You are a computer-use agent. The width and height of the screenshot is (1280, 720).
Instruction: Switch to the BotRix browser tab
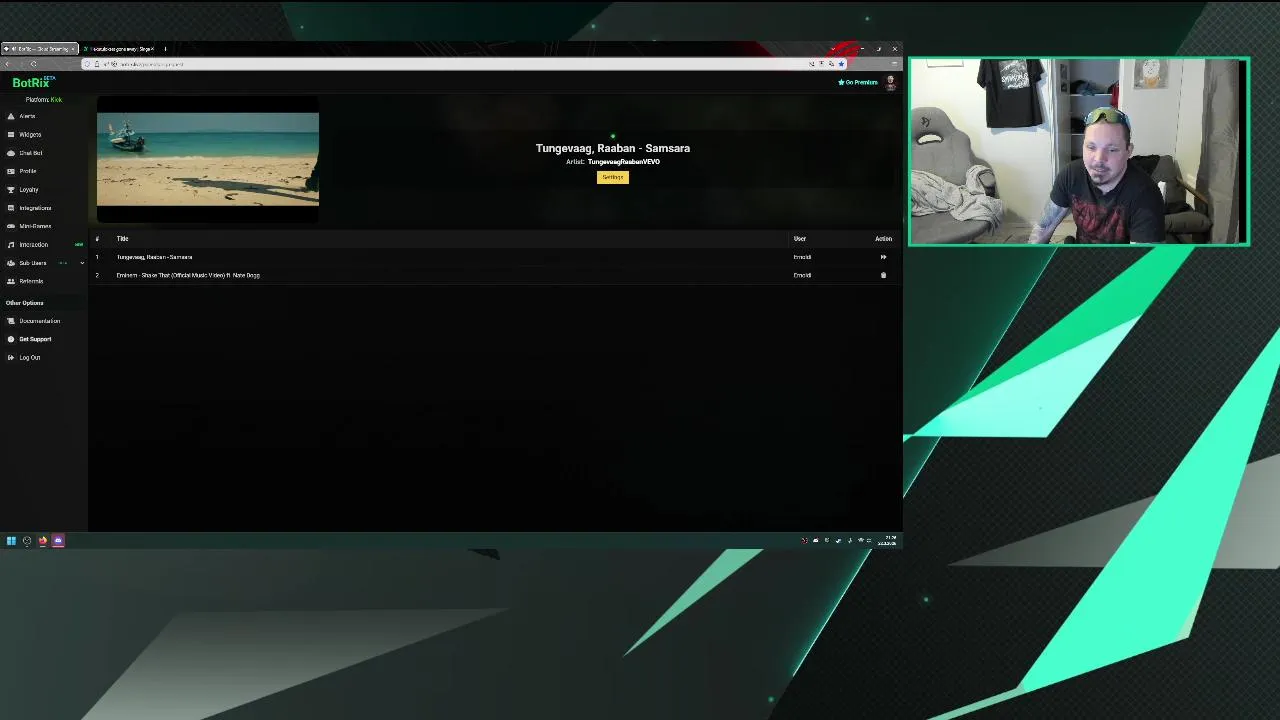(x=39, y=49)
